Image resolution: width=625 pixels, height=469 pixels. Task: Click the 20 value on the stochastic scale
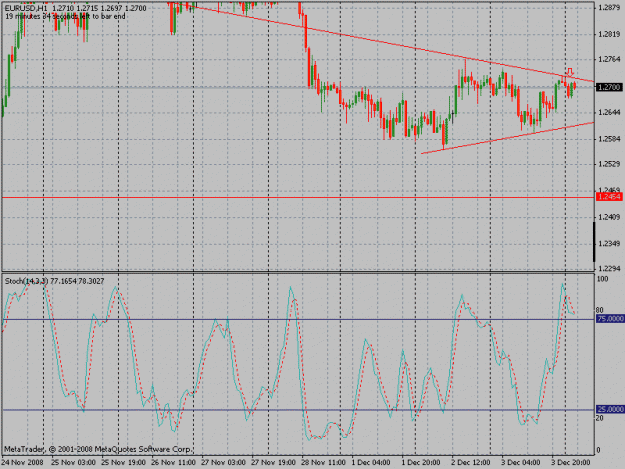pyautogui.click(x=600, y=418)
